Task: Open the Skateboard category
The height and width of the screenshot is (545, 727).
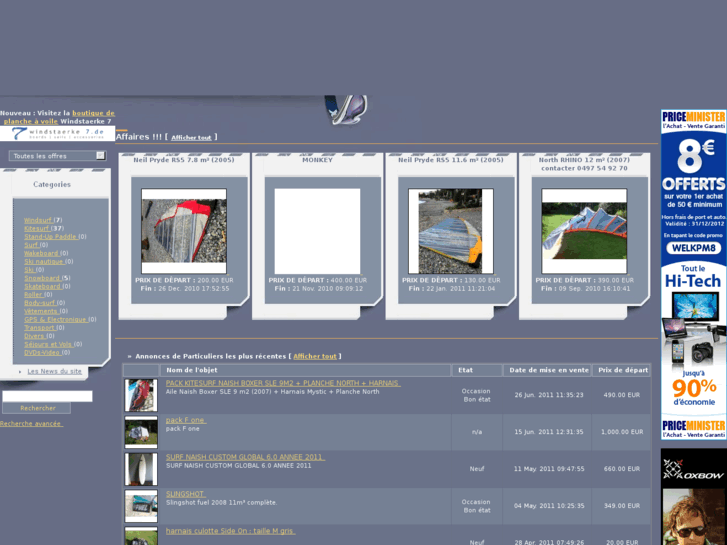Action: point(43,287)
